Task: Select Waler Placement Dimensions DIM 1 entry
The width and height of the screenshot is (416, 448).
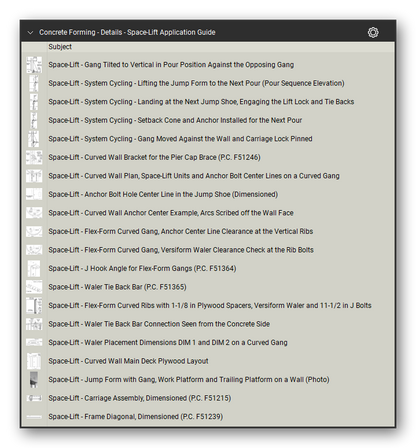Action: 168,342
